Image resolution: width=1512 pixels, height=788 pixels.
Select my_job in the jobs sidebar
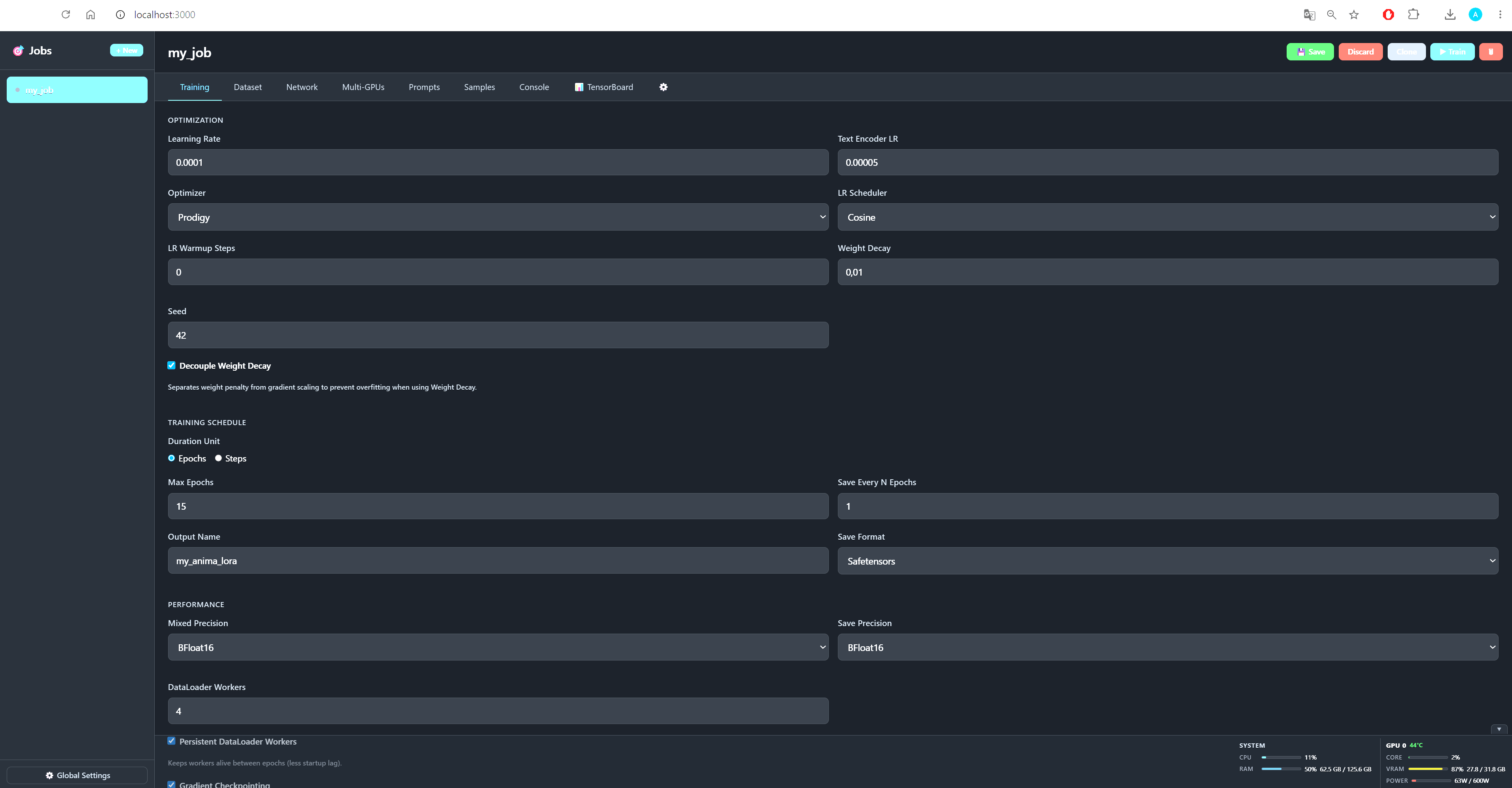[77, 90]
